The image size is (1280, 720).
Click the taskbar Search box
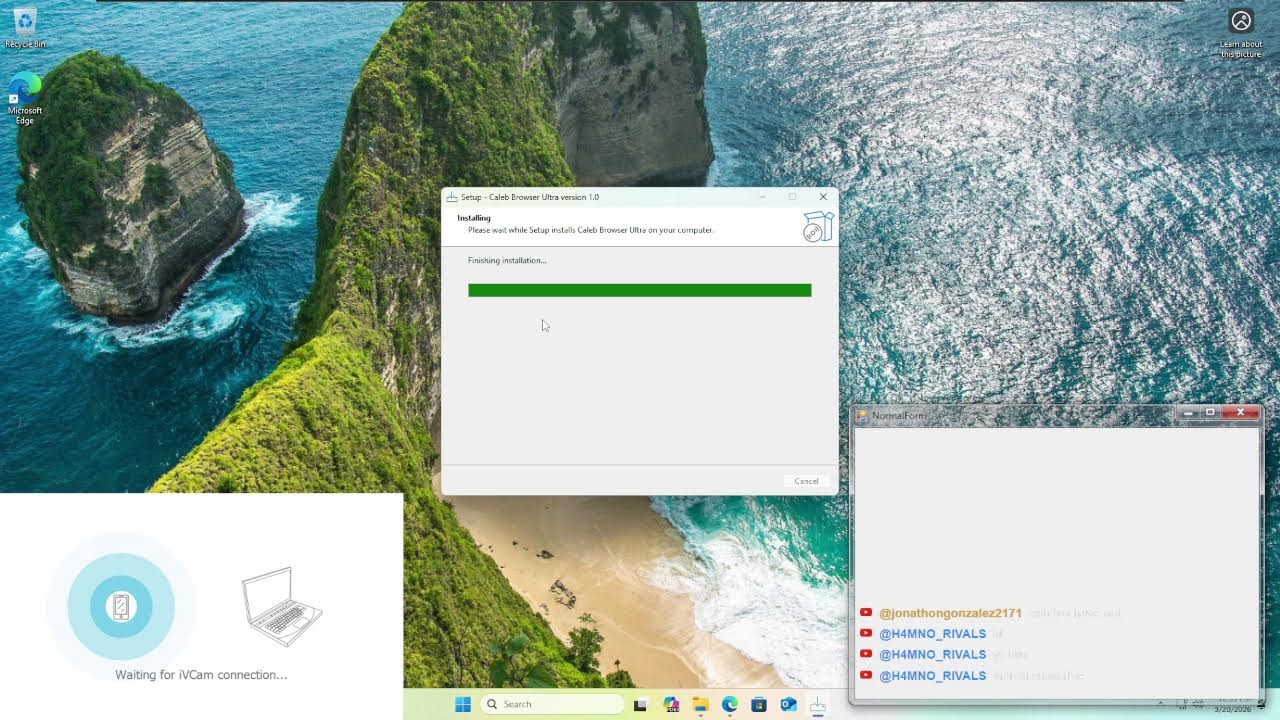tap(552, 704)
